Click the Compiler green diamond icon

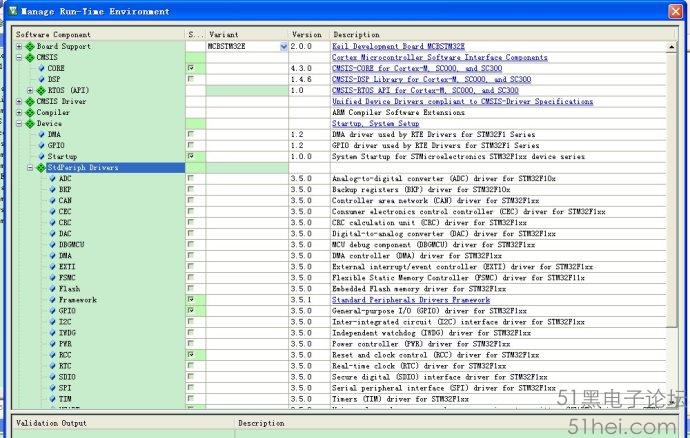pos(30,112)
